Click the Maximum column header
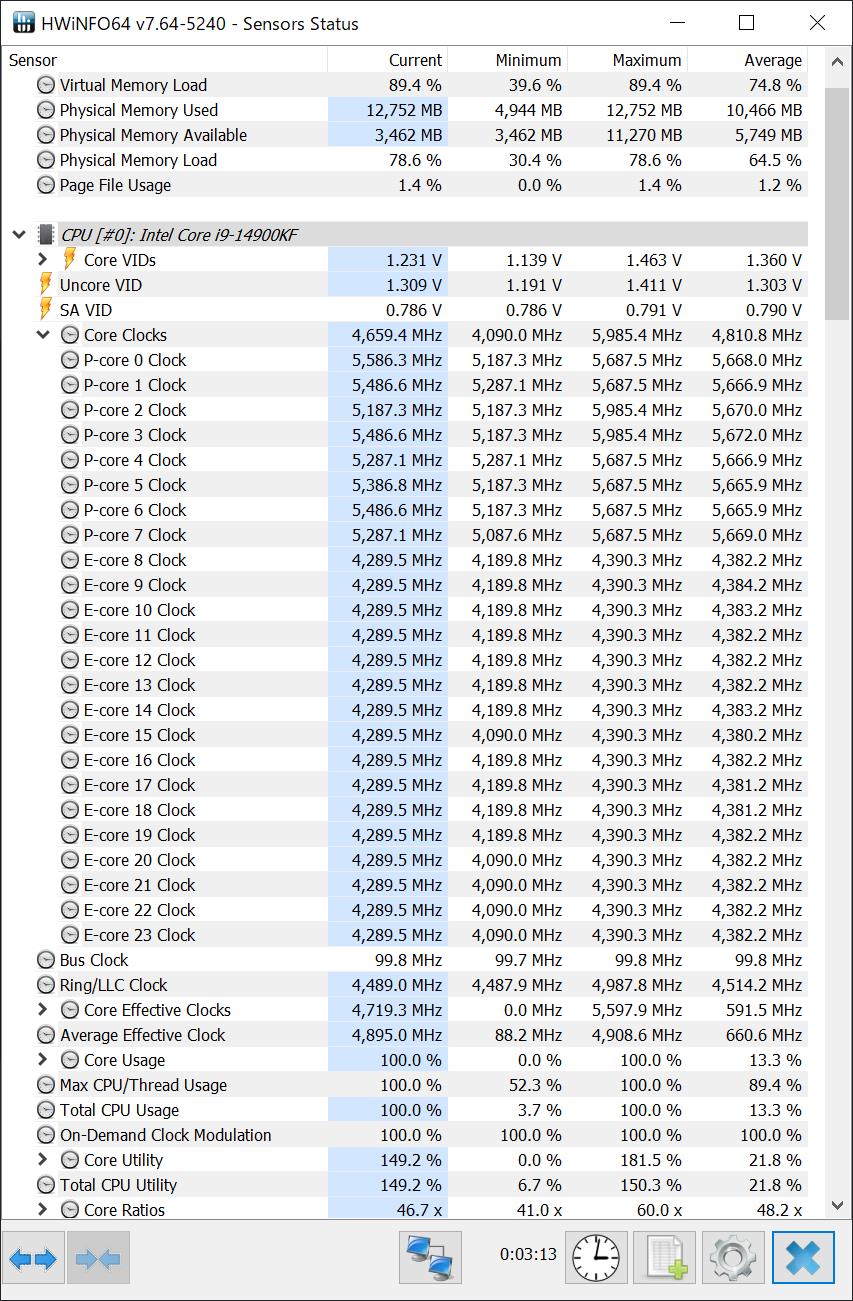 pyautogui.click(x=628, y=60)
